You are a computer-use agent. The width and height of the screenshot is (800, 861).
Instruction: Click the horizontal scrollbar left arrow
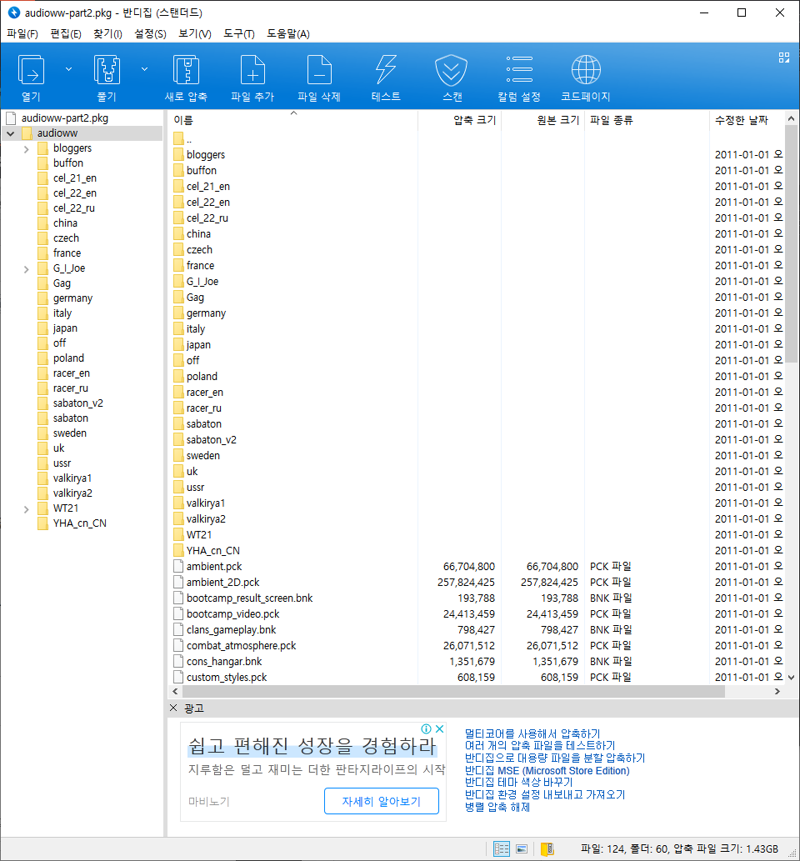click(175, 691)
